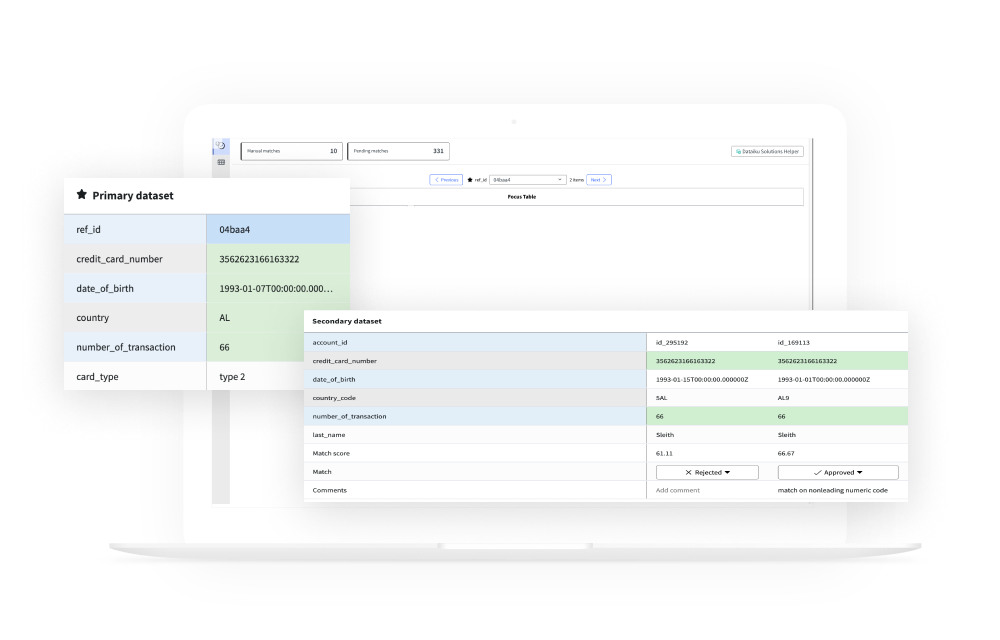Select country code AL9
This screenshot has width=1000, height=640.
coord(783,398)
